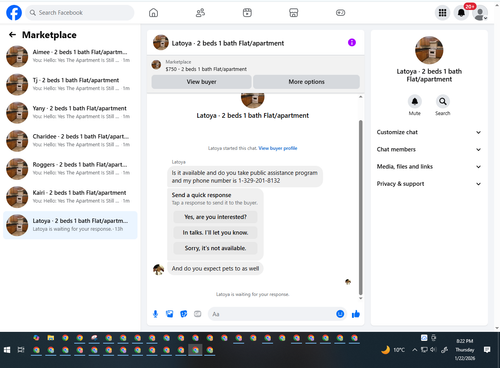
Task: Open the account profile menu
Action: (x=480, y=13)
